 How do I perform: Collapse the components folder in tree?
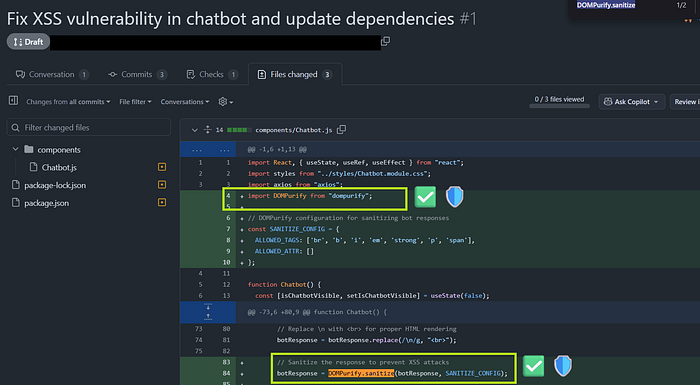pos(15,149)
